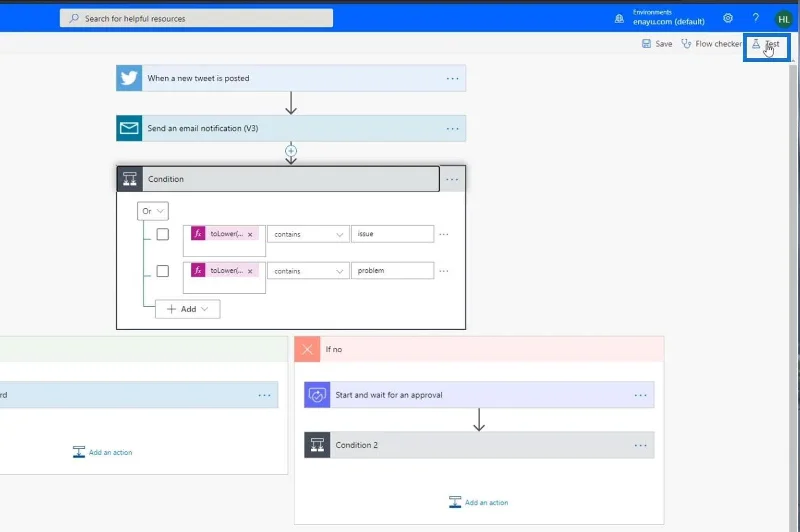Expand the Add condition dropdown
The width and height of the screenshot is (800, 532).
click(x=187, y=309)
